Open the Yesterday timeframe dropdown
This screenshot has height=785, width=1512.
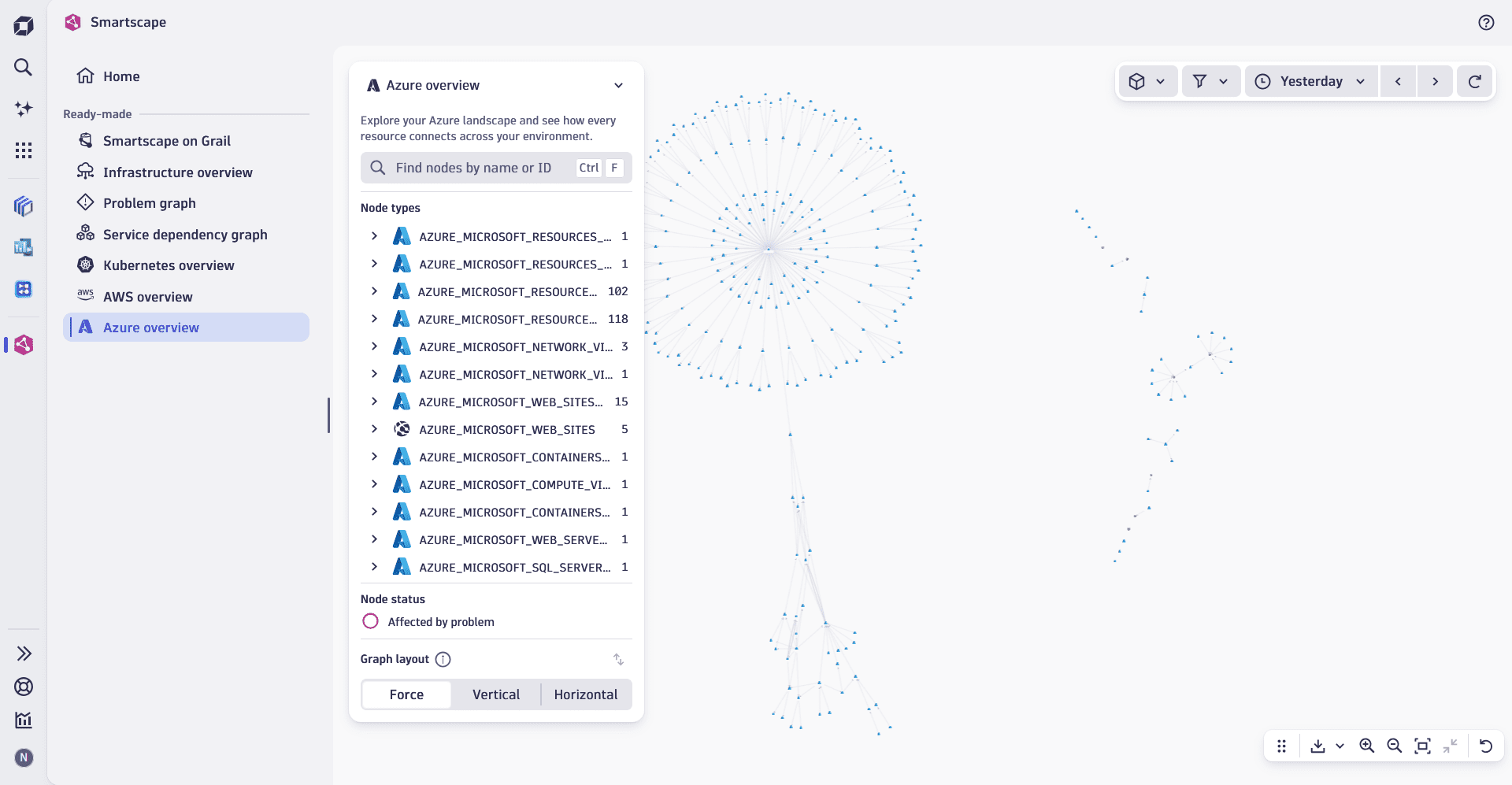pos(1311,81)
